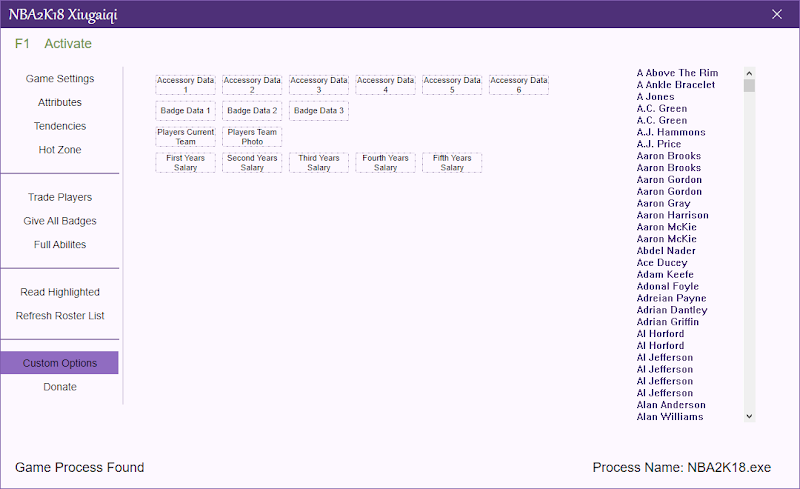Select 'Aaron Harrison' in roster list
The width and height of the screenshot is (800, 489).
pos(672,215)
